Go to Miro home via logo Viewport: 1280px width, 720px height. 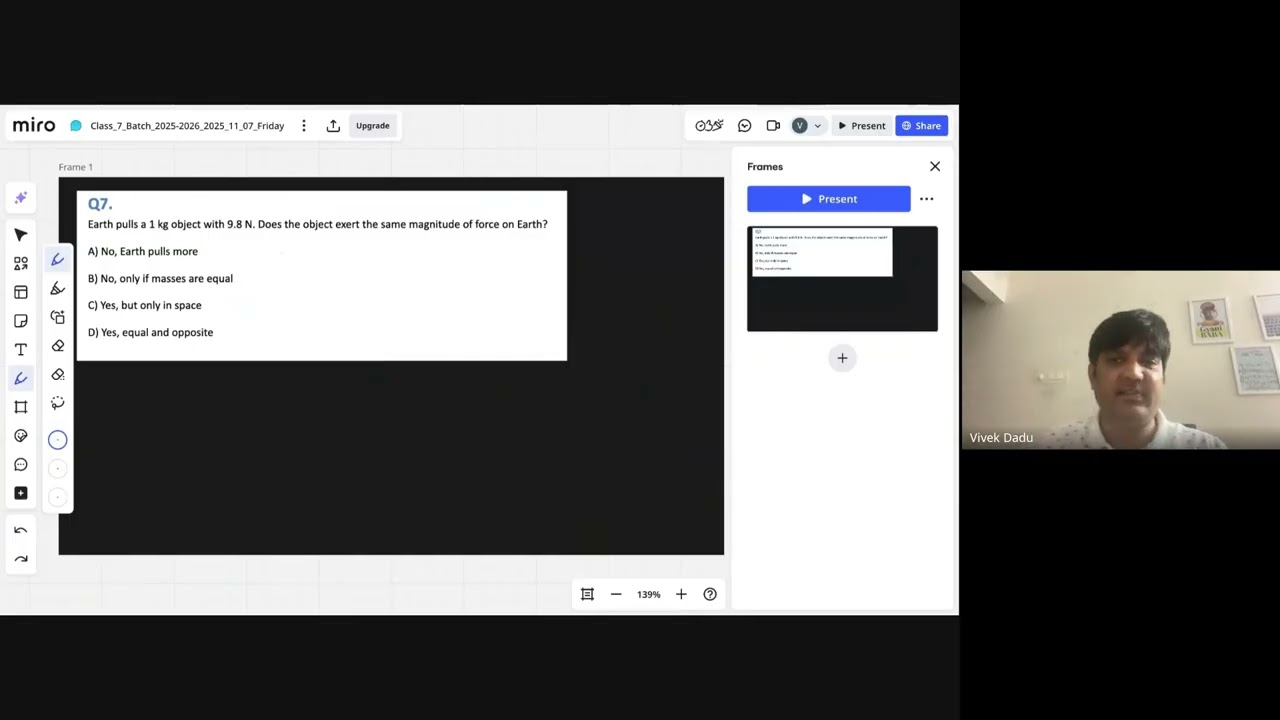[x=34, y=126]
